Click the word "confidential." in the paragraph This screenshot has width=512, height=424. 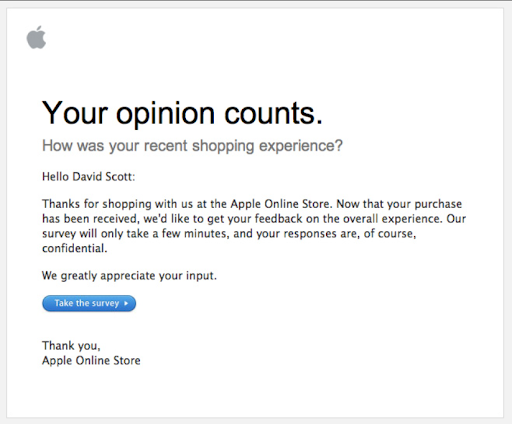[x=75, y=248]
